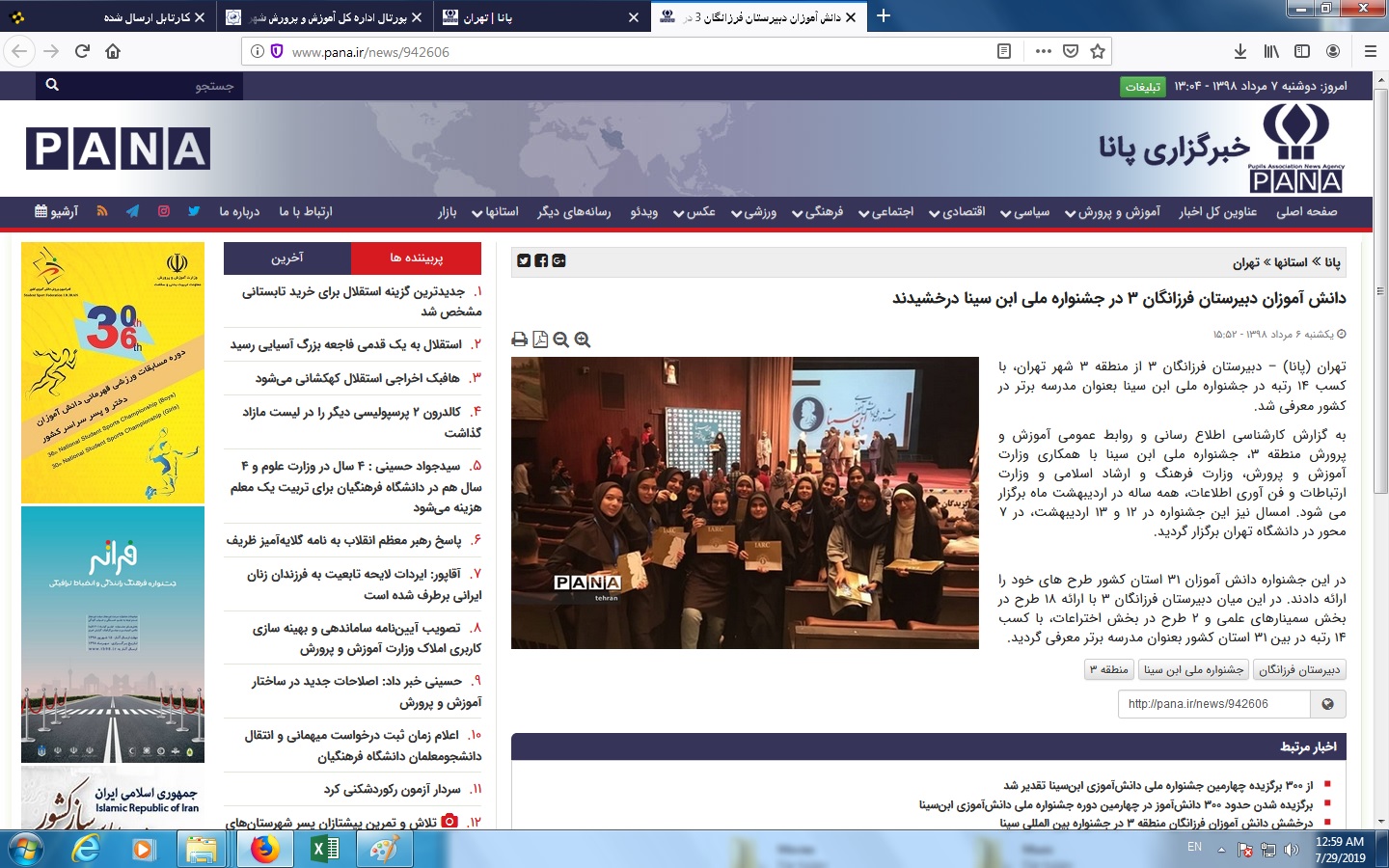The height and width of the screenshot is (868, 1389).
Task: Click short URL field pana.ir/news/942606
Action: 1214,704
